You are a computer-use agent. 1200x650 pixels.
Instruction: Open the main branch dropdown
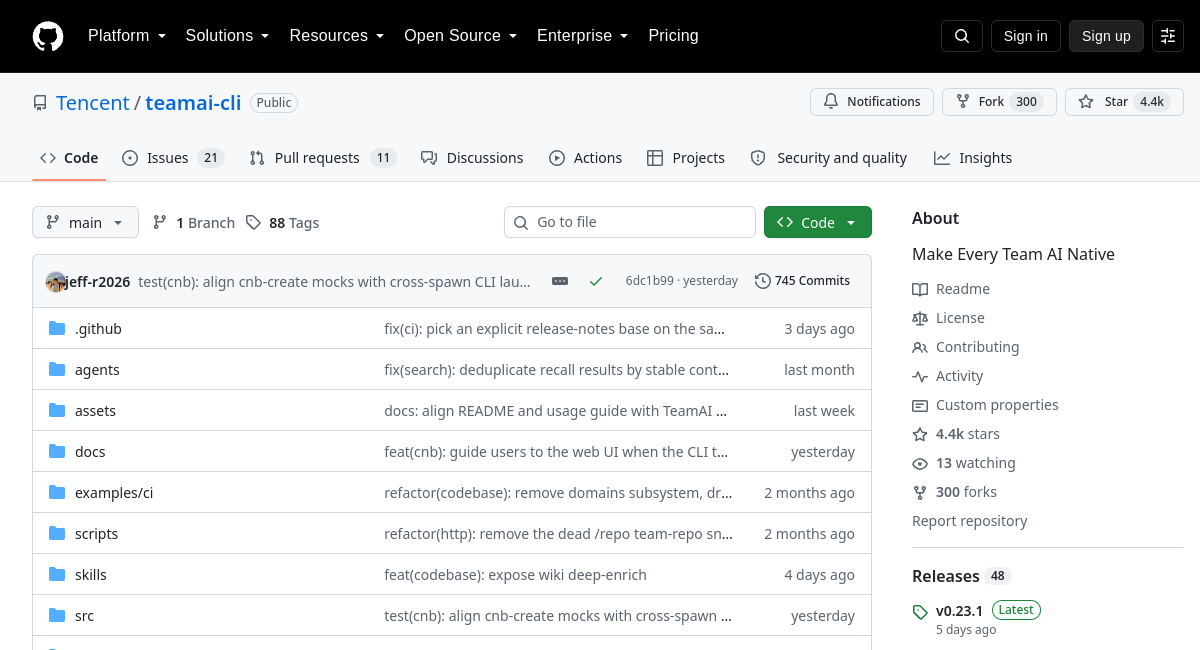click(85, 222)
